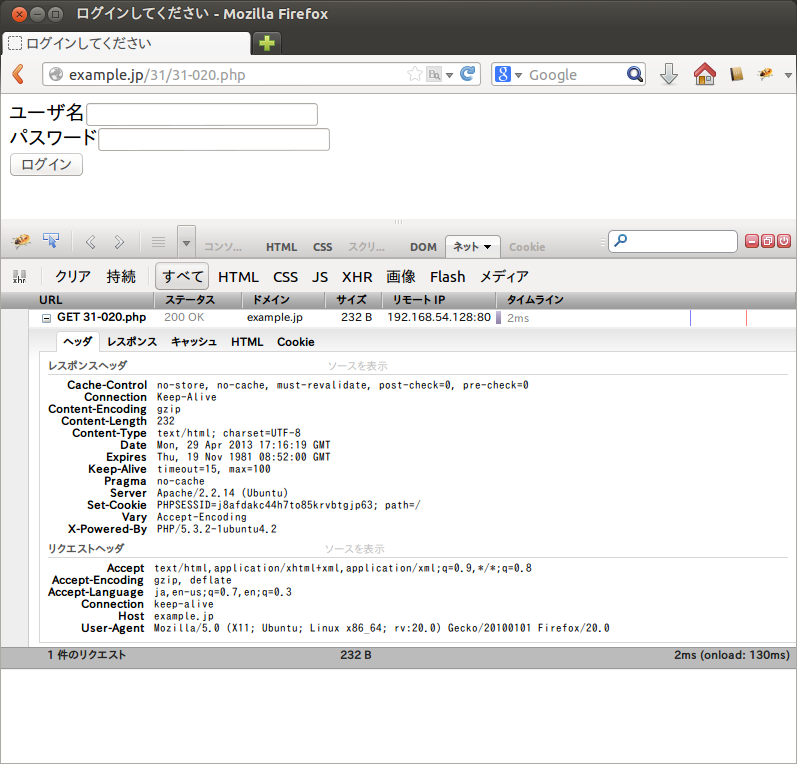Select the ログインしてください browser tab
This screenshot has width=797, height=764.
pos(126,43)
